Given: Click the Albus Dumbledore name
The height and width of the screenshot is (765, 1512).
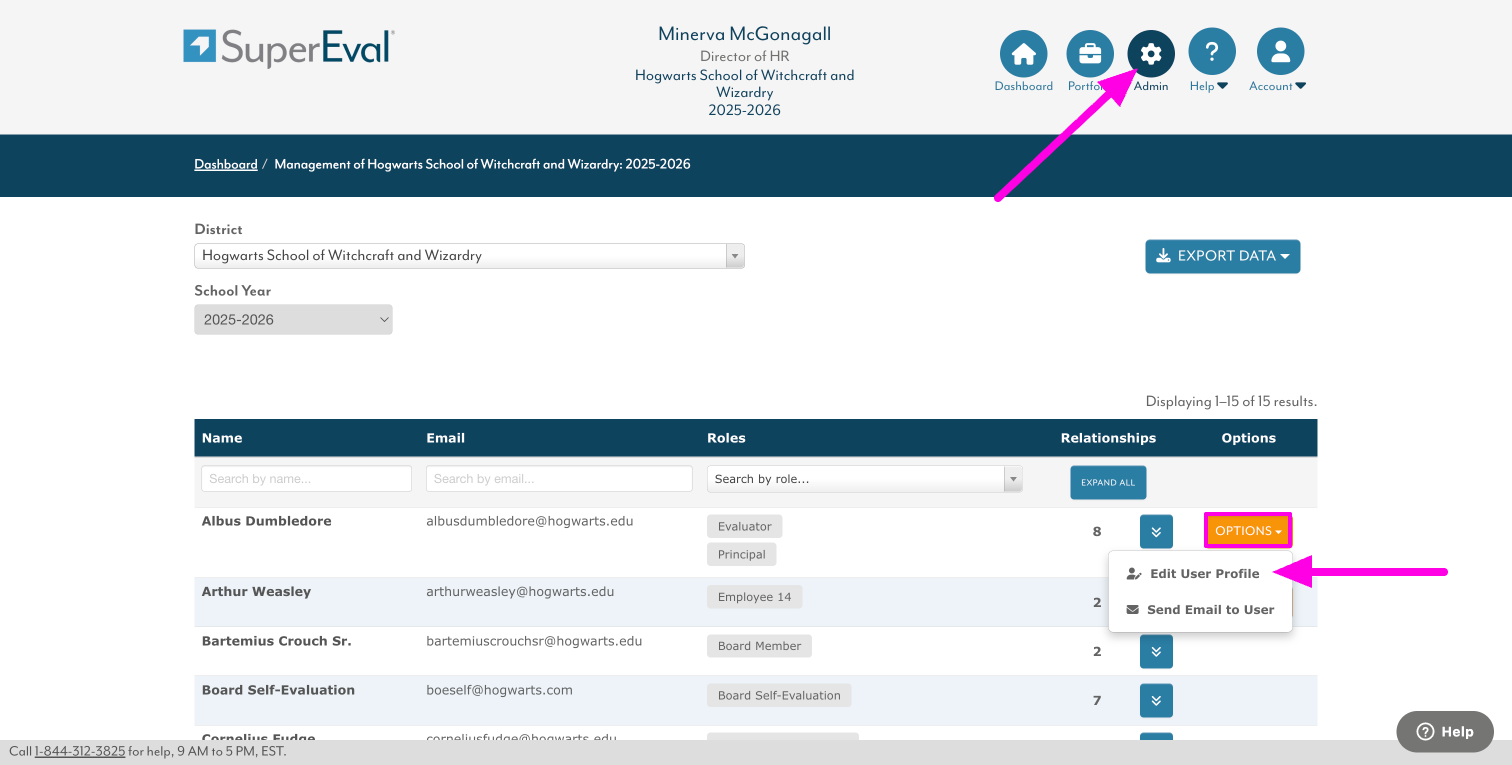Looking at the screenshot, I should coord(266,521).
